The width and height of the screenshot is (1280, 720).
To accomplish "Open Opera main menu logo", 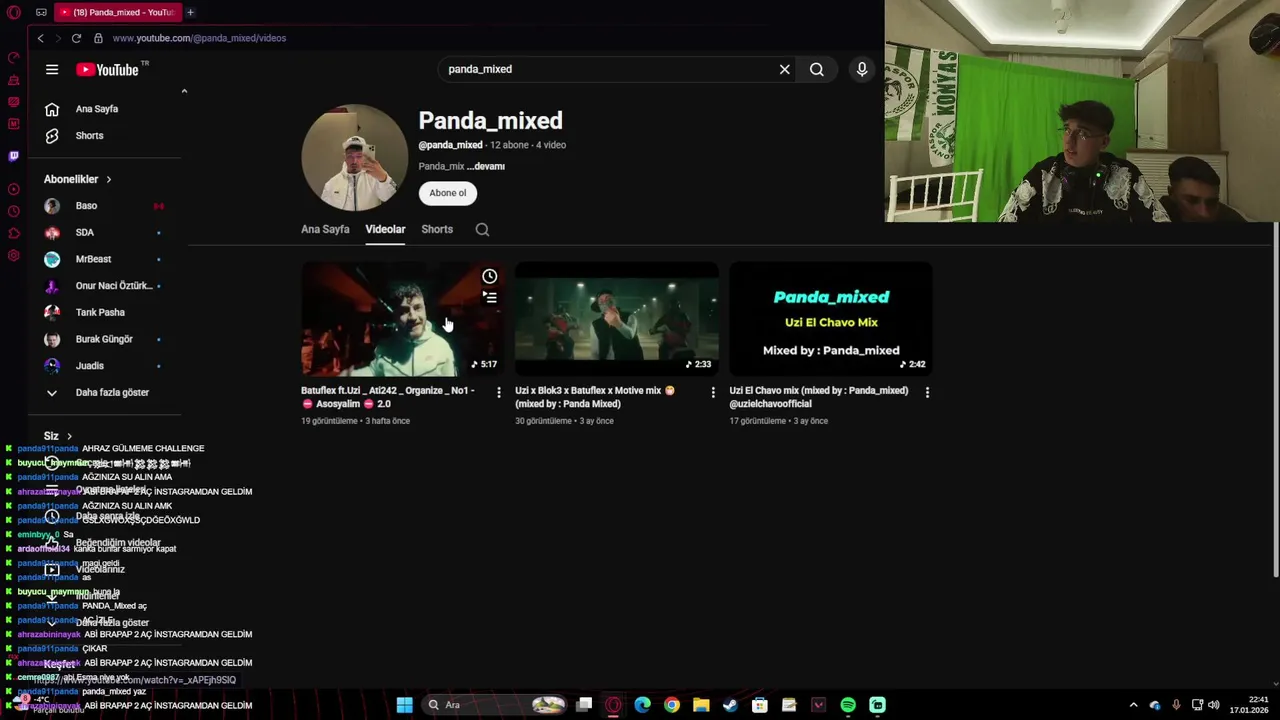I will click(14, 13).
